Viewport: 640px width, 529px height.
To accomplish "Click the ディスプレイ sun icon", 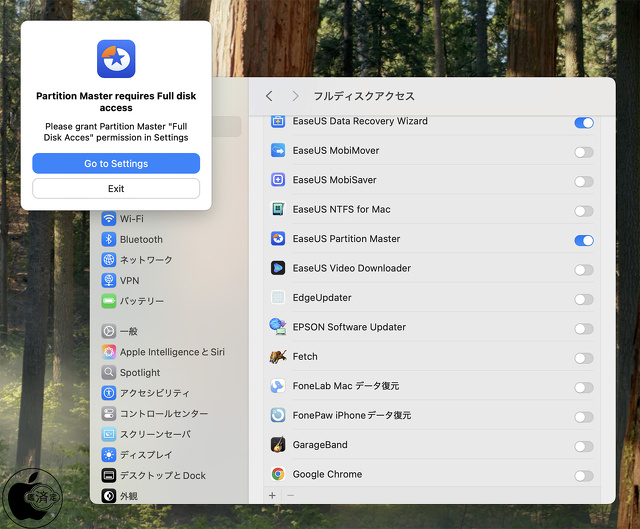I will pyautogui.click(x=109, y=455).
